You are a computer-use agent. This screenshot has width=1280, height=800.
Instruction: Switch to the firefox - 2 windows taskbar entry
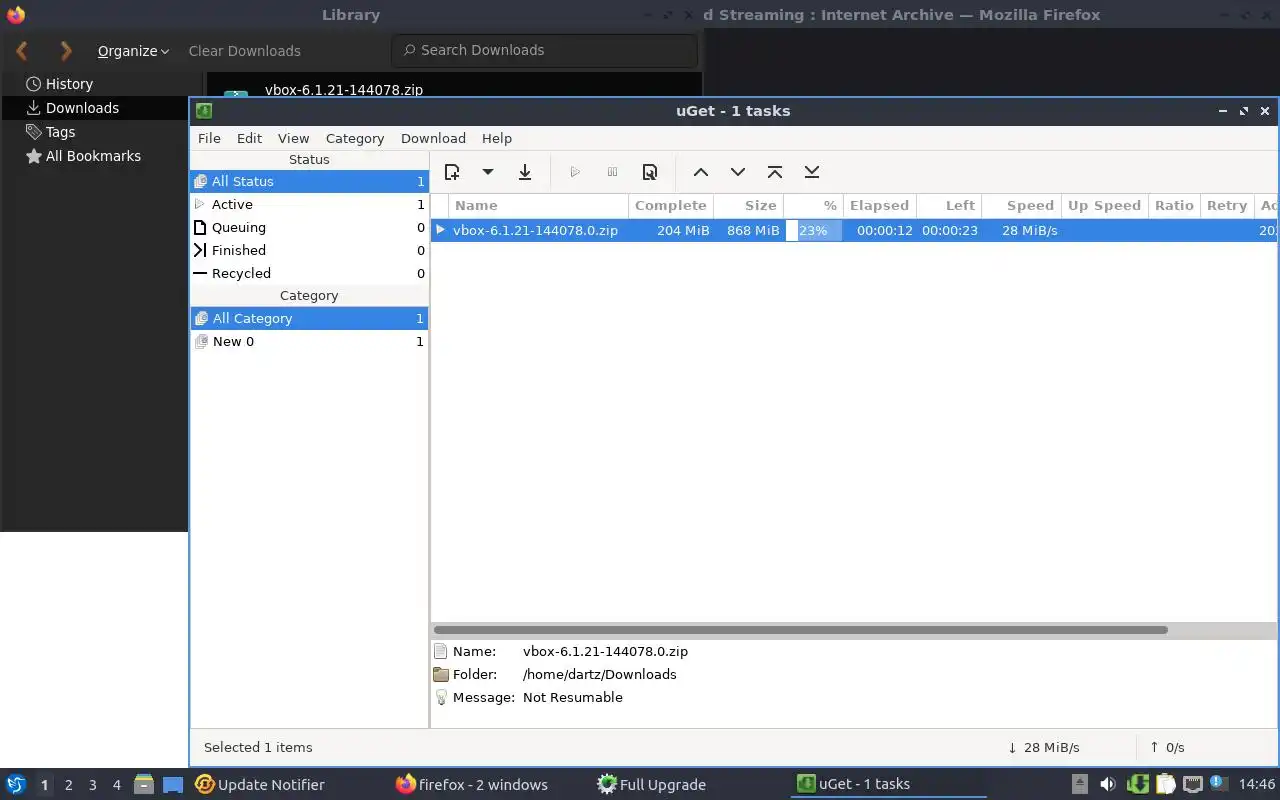click(x=472, y=784)
